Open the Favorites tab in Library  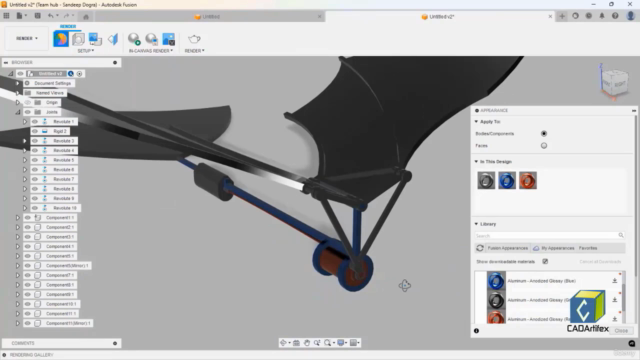(x=588, y=248)
